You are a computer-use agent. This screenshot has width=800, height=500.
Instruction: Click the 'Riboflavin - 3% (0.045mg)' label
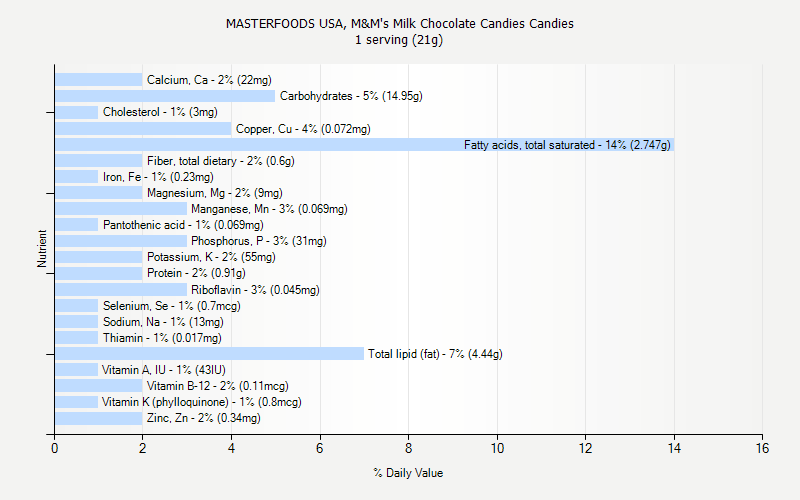(x=255, y=290)
